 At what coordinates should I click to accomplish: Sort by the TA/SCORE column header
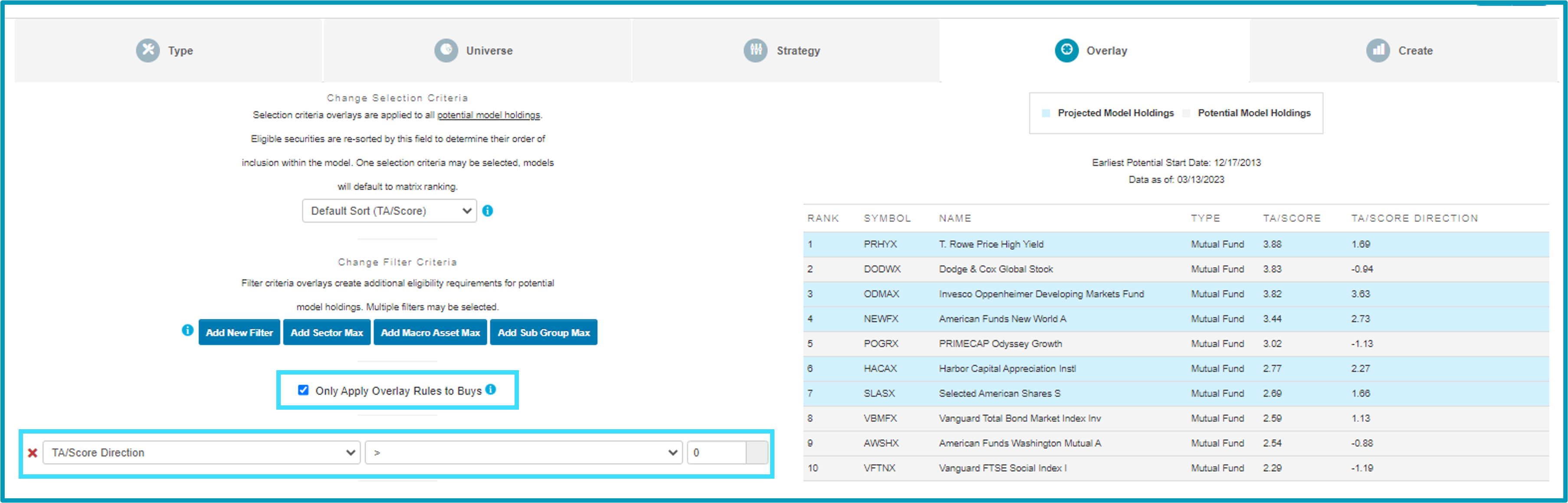(1292, 218)
